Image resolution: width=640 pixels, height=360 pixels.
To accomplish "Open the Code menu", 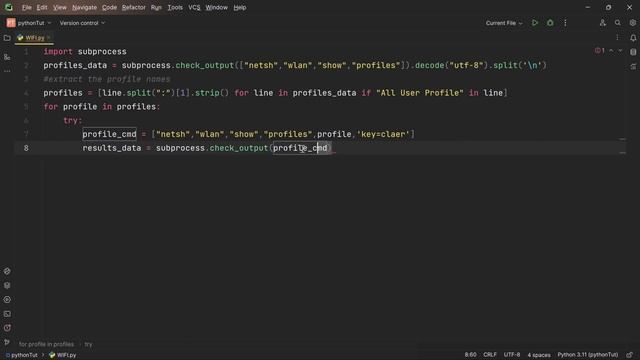I will tap(109, 7).
